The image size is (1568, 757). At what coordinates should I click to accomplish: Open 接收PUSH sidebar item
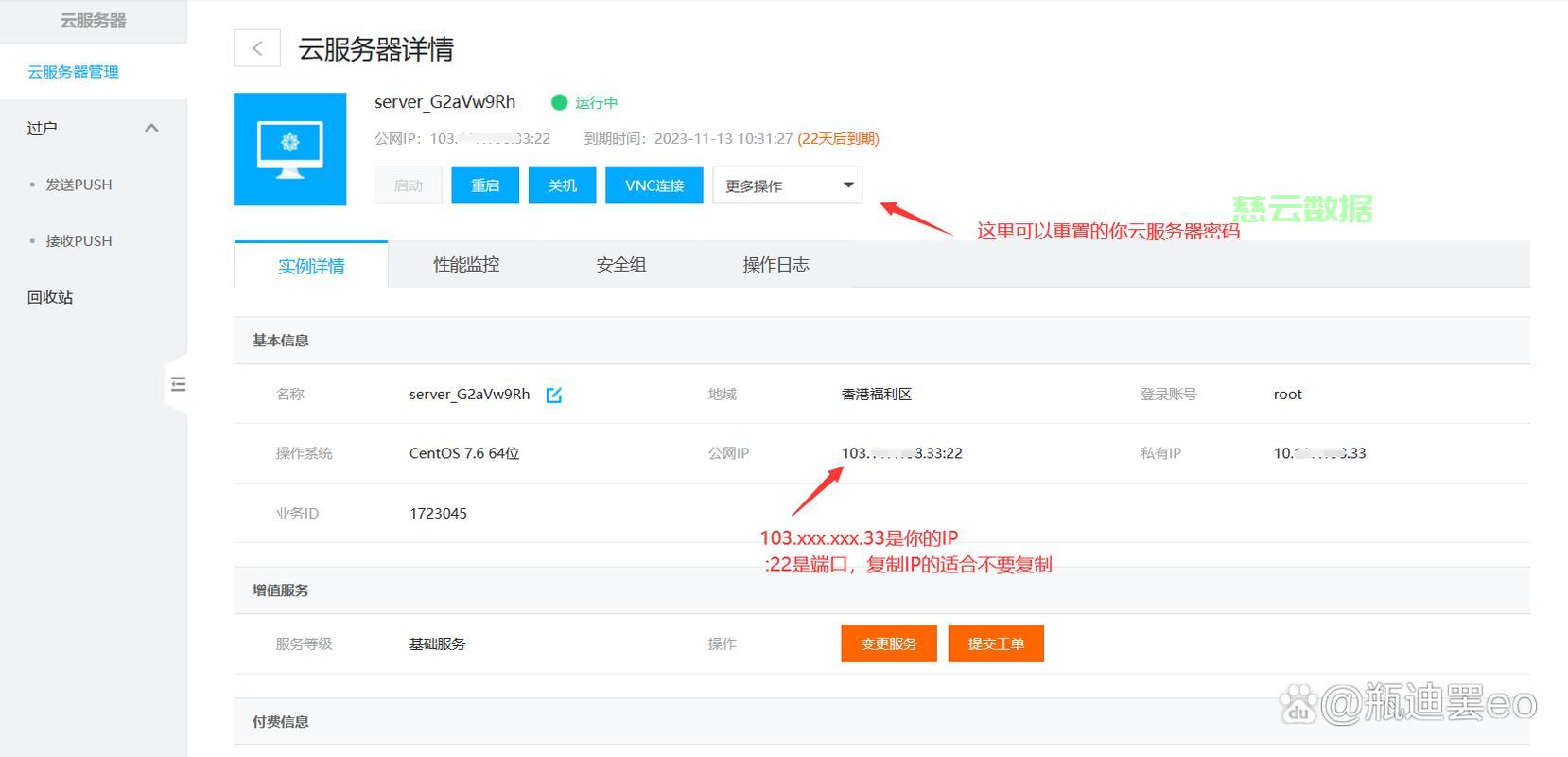78,240
